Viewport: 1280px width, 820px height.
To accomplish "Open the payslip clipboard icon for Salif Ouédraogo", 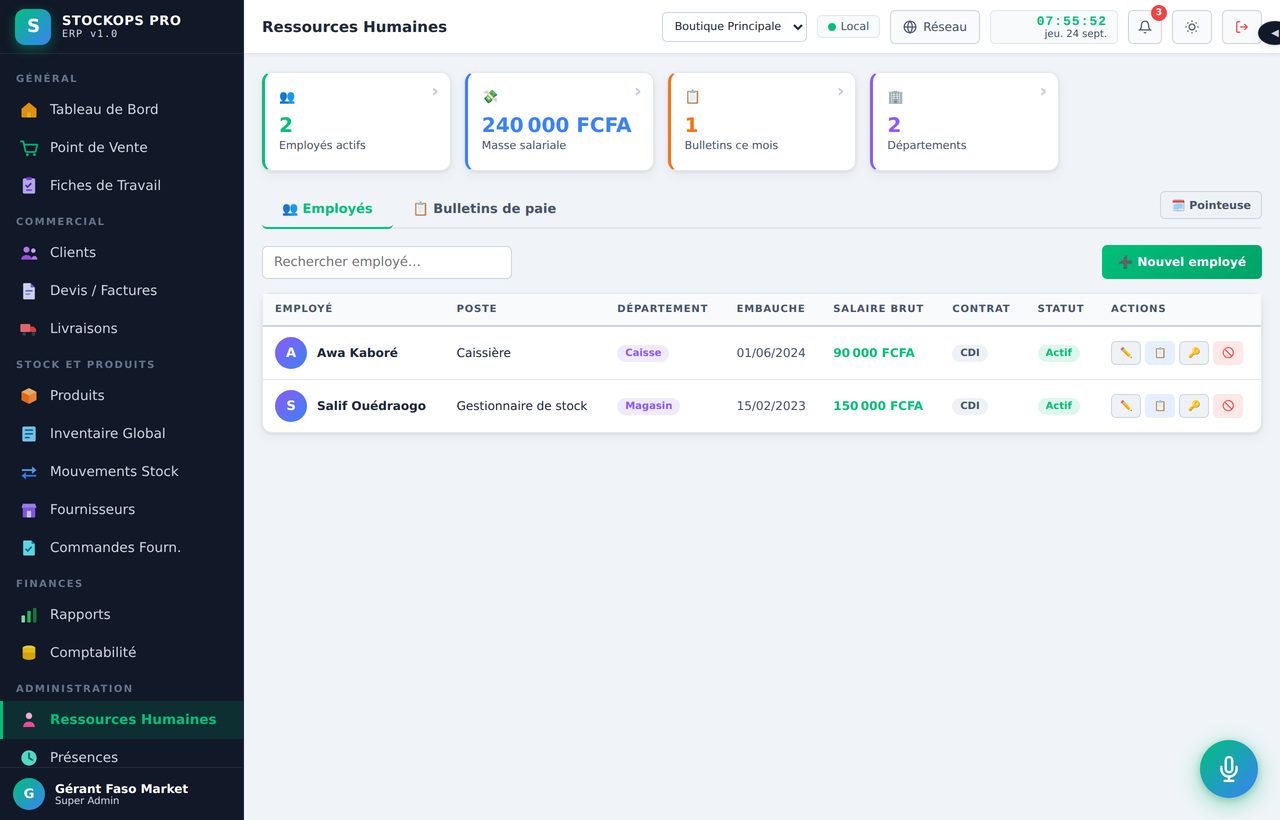I will pyautogui.click(x=1160, y=406).
